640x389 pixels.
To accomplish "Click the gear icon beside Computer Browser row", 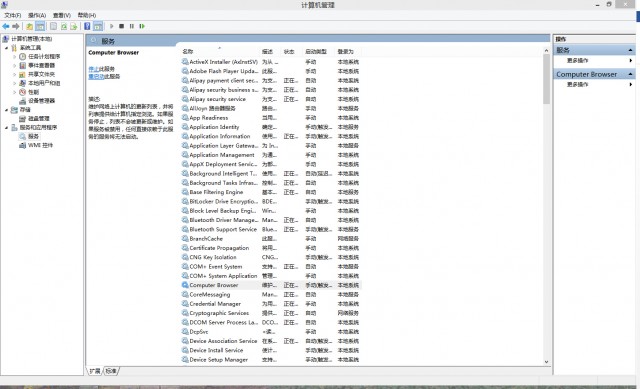I will tap(185, 285).
